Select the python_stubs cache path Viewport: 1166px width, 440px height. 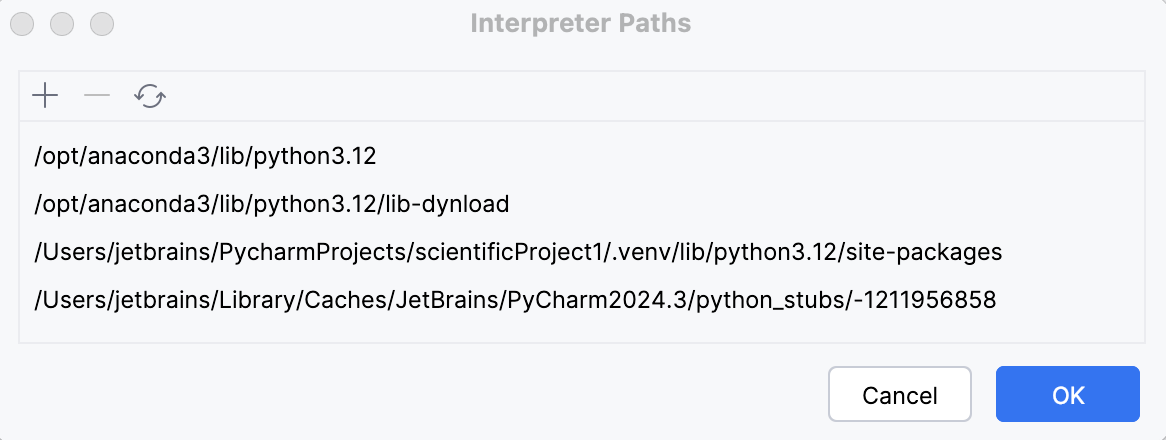515,300
